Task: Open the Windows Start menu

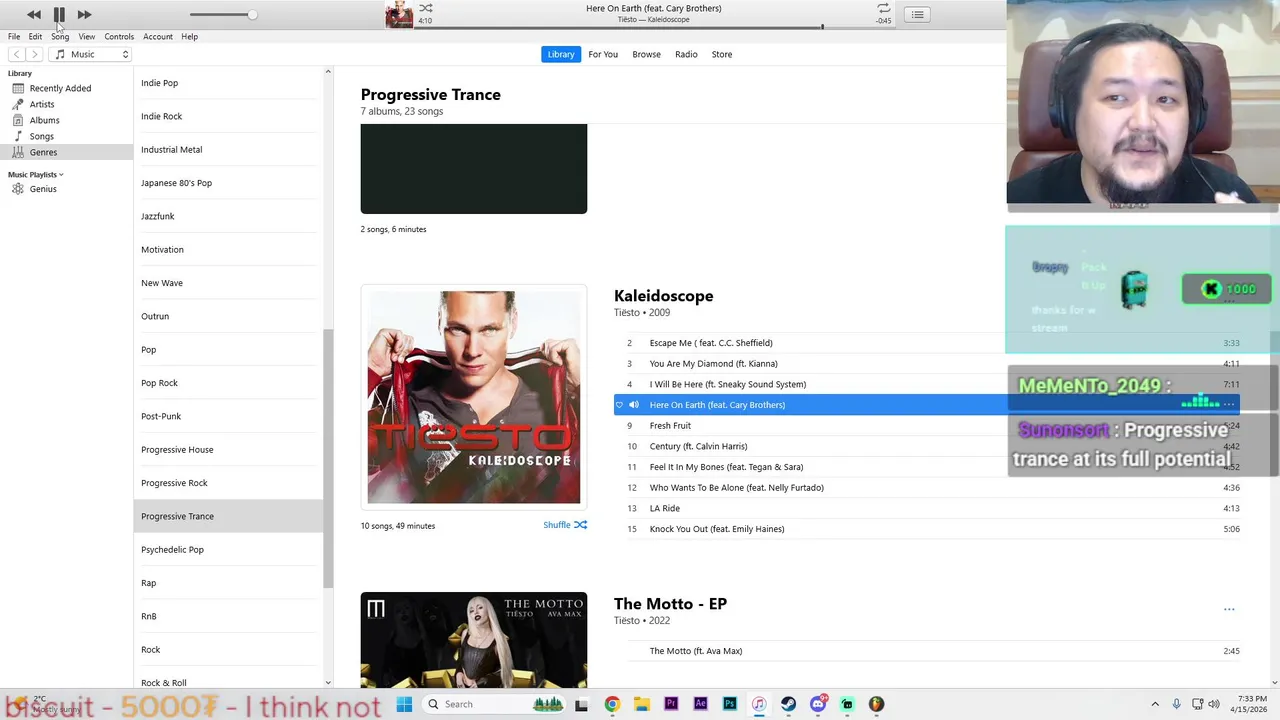Action: [404, 704]
